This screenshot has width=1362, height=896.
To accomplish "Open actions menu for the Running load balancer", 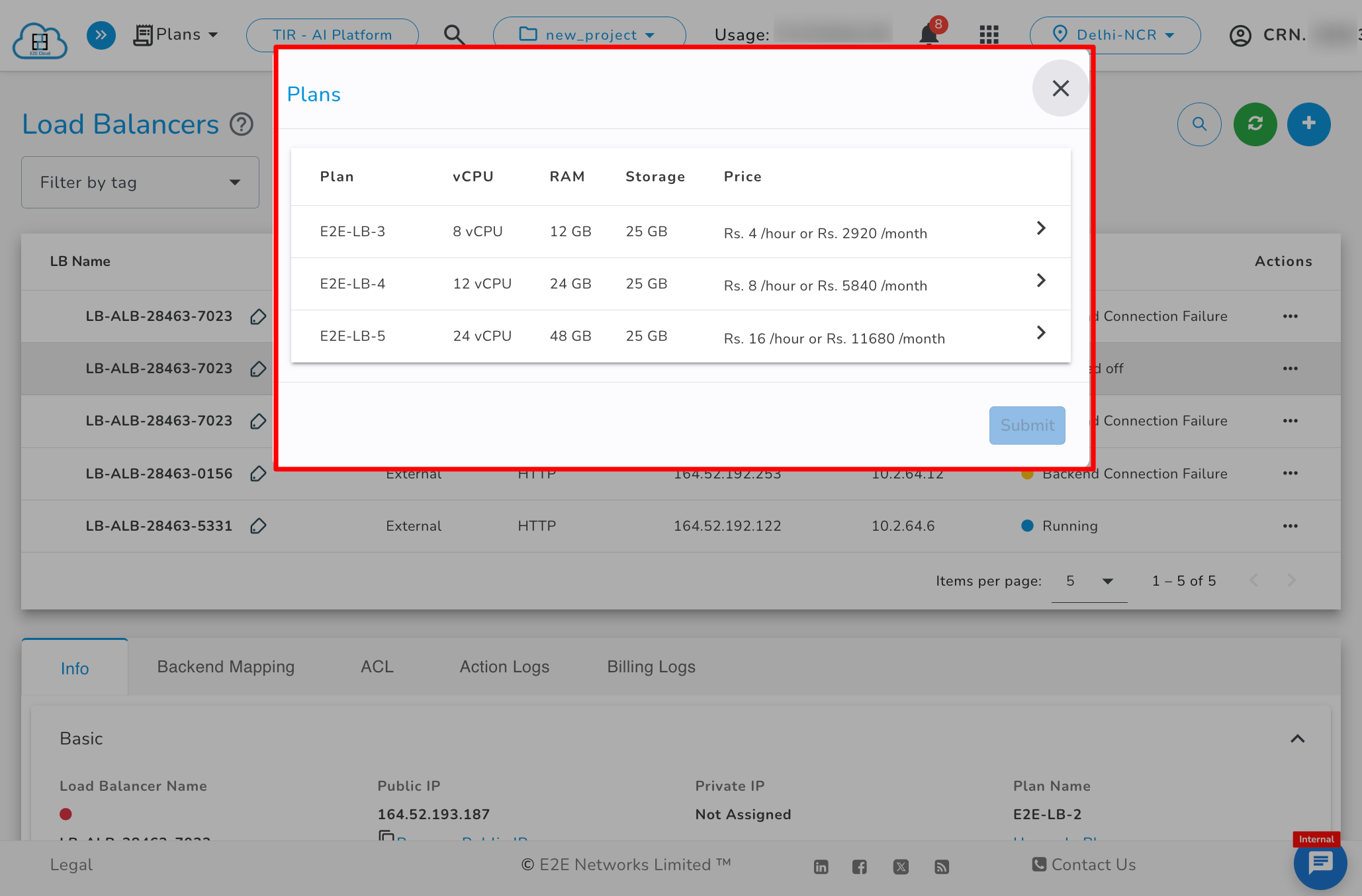I will [1291, 525].
